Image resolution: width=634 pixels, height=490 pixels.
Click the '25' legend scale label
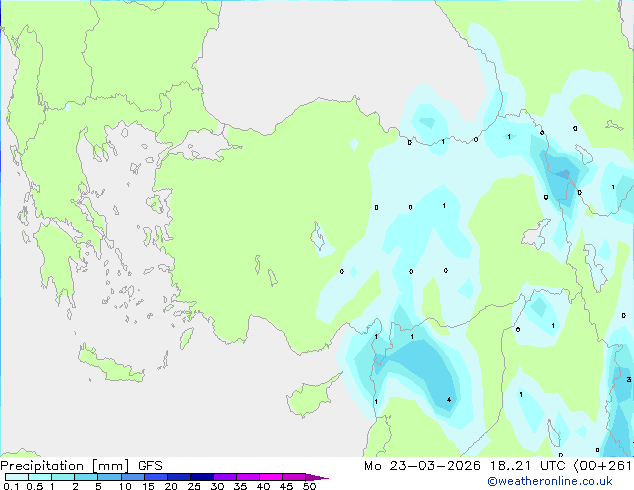(x=194, y=486)
